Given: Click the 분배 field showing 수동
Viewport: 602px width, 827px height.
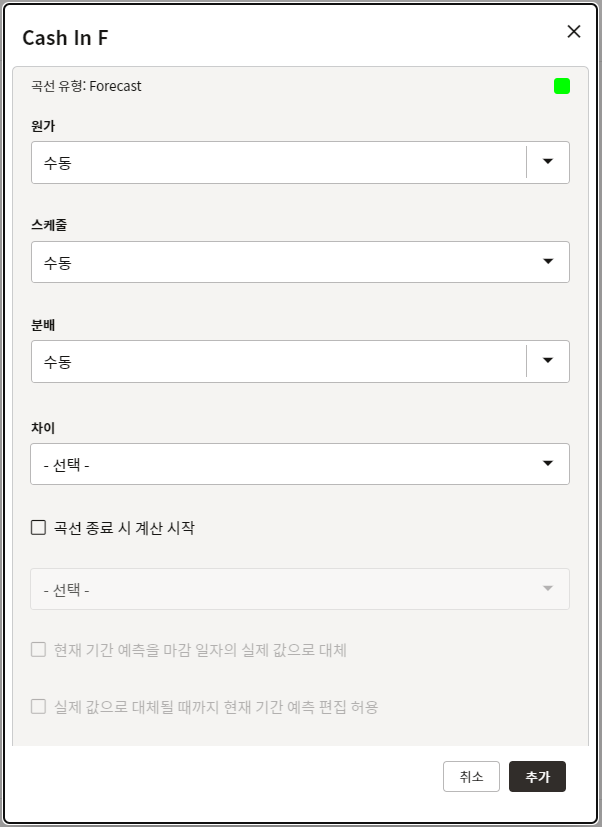Looking at the screenshot, I should click(278, 362).
